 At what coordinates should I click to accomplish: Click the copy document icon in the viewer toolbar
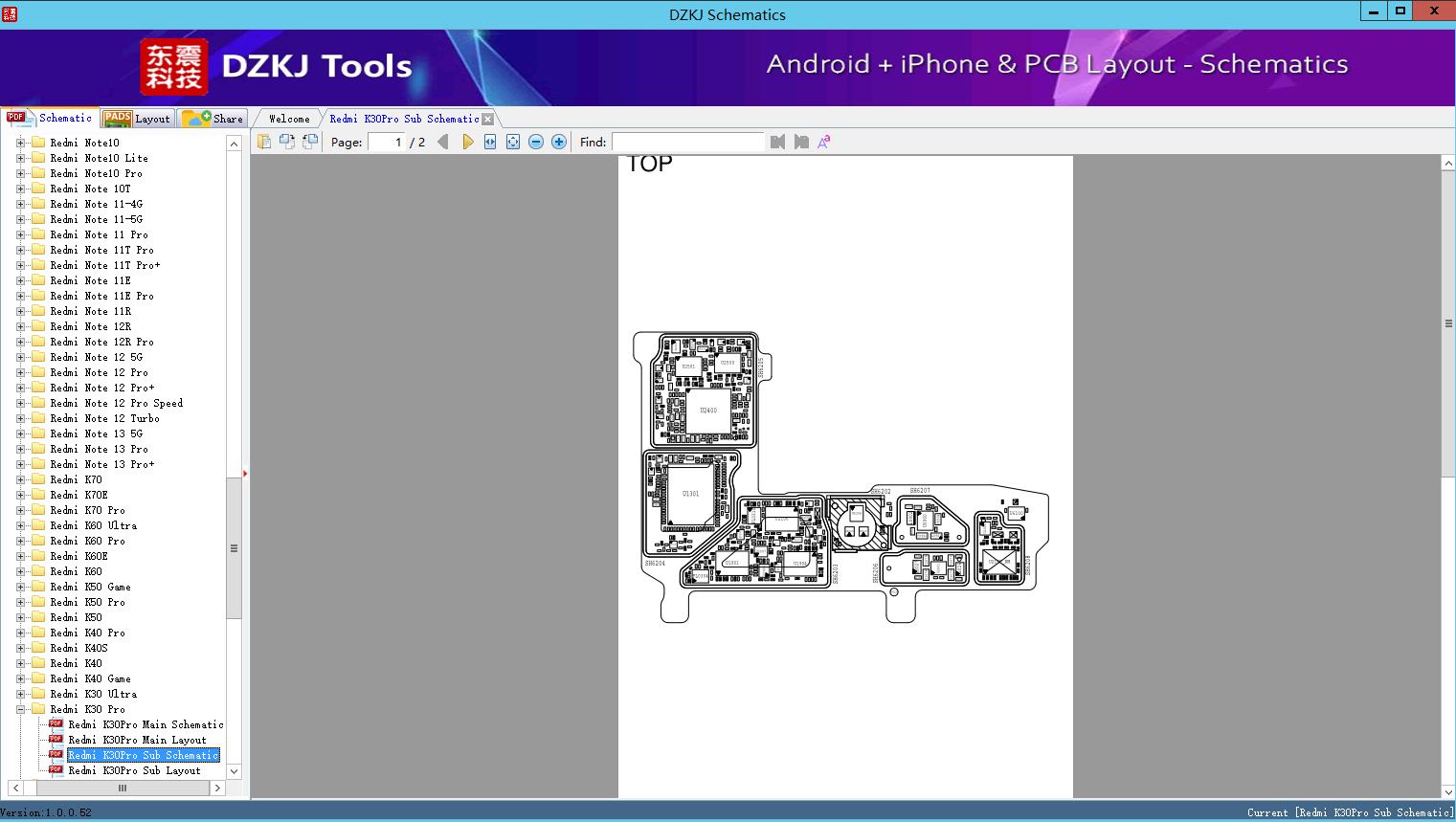264,142
